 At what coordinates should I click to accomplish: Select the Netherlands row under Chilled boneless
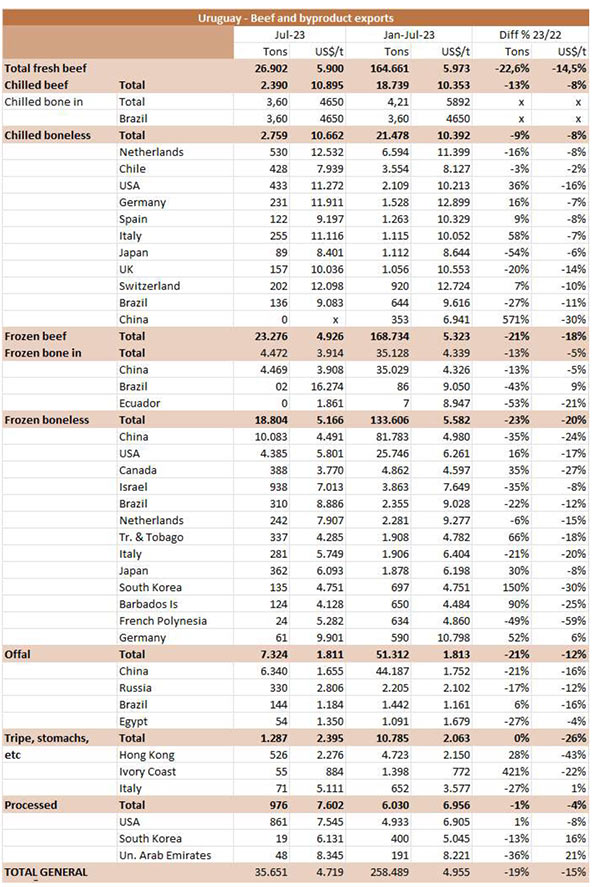click(x=151, y=152)
